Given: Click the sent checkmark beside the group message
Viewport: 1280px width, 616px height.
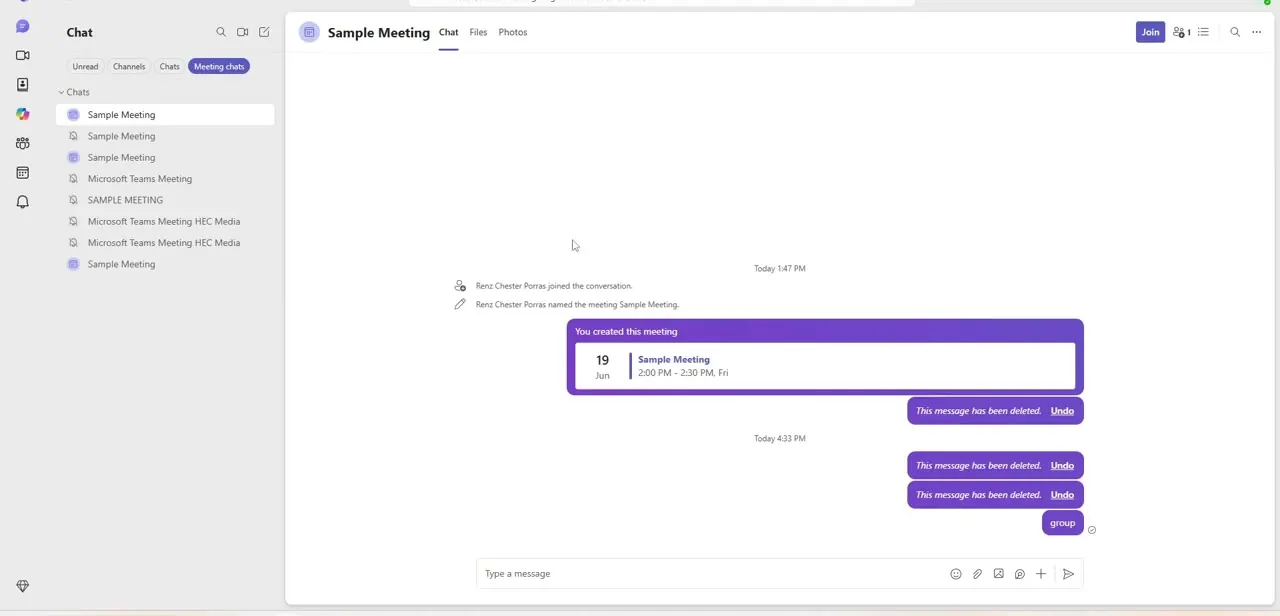Looking at the screenshot, I should tap(1092, 530).
